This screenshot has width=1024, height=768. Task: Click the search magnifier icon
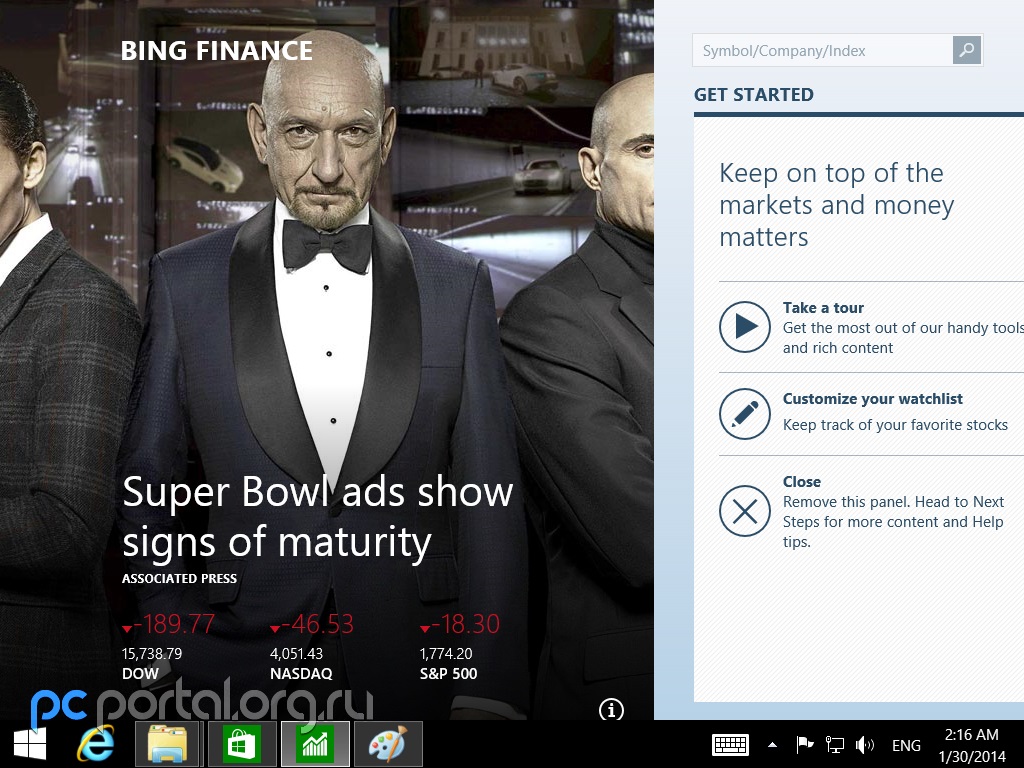966,51
